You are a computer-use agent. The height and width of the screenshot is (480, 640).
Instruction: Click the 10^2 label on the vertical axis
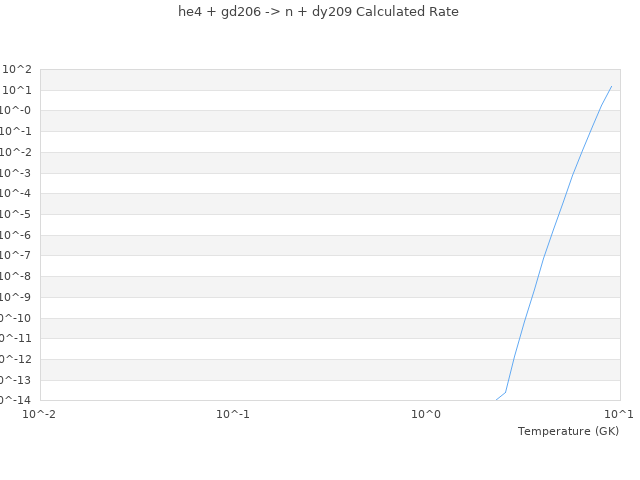pos(18,69)
